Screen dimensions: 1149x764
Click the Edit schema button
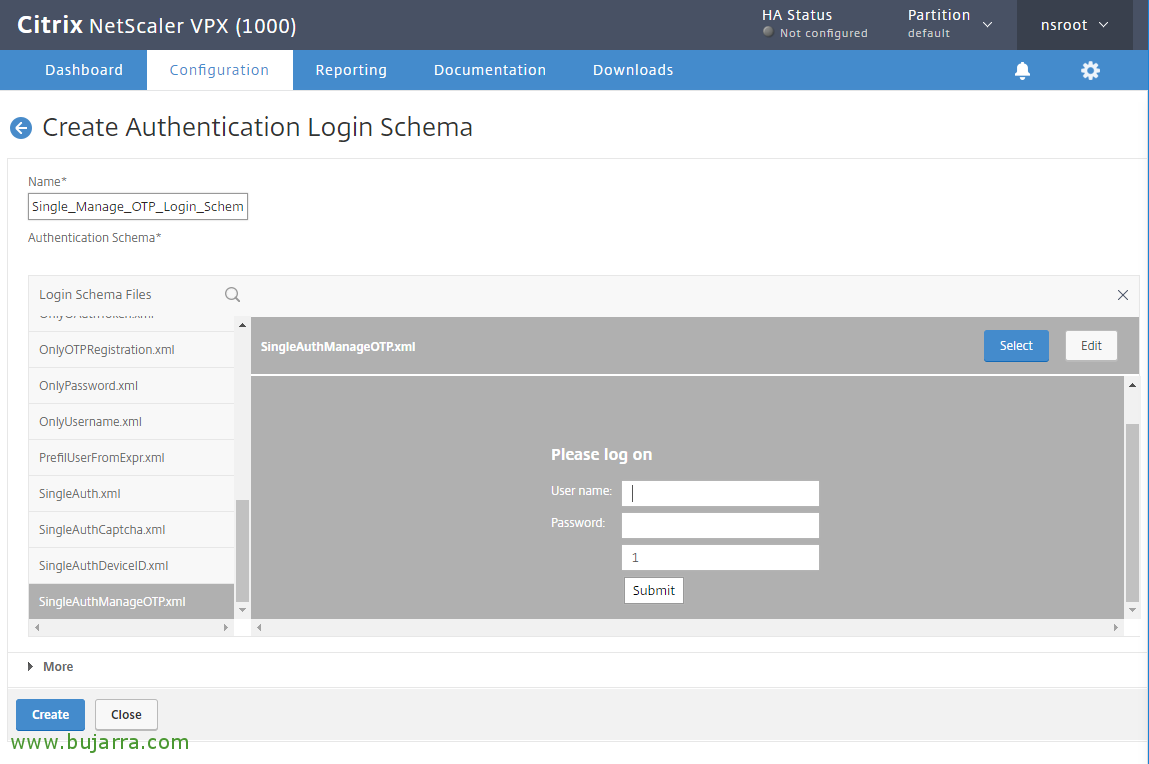1091,346
